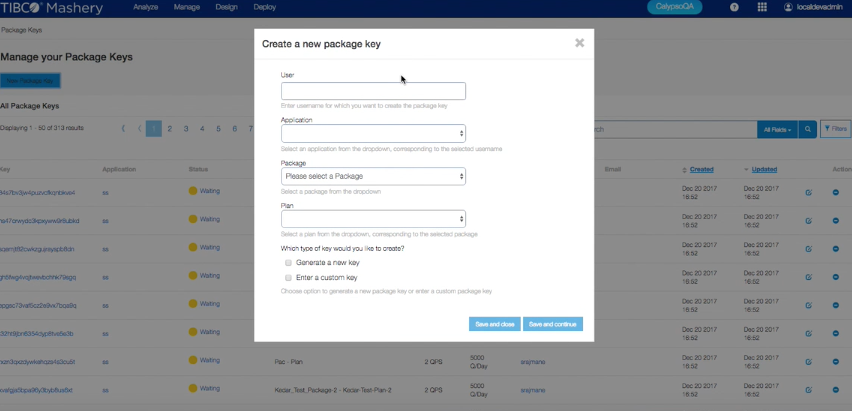Click the 'Psc - Plan' cell
This screenshot has height=411, width=852.
coord(288,362)
